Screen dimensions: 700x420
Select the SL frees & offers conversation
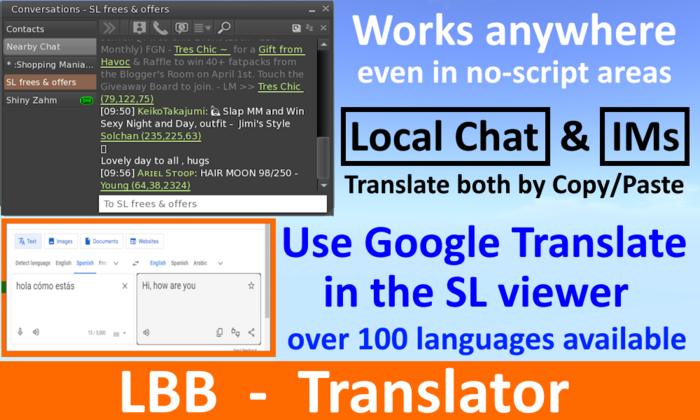[x=49, y=82]
